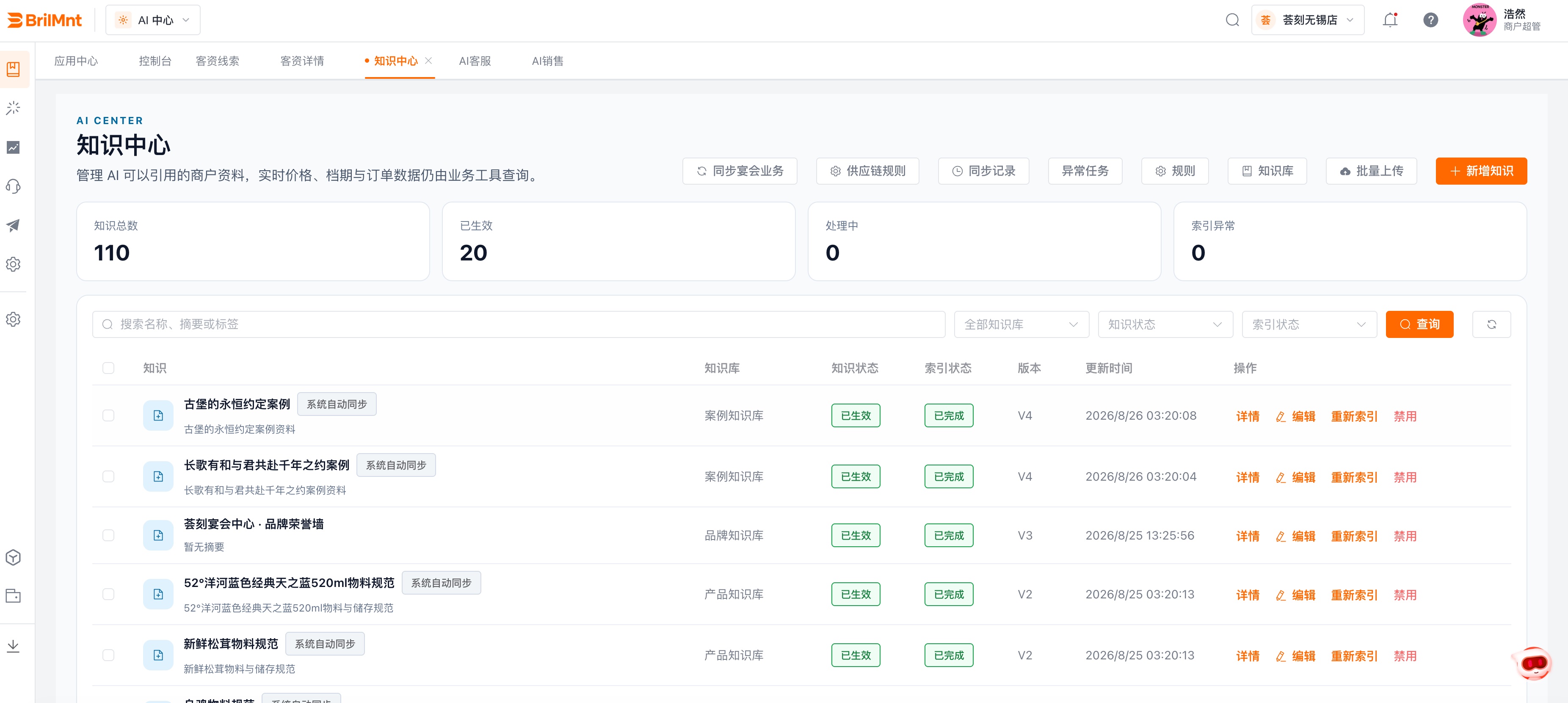Screen dimensions: 1568x703
Task: Switch to the 应用中心 tab
Action: pyautogui.click(x=76, y=61)
